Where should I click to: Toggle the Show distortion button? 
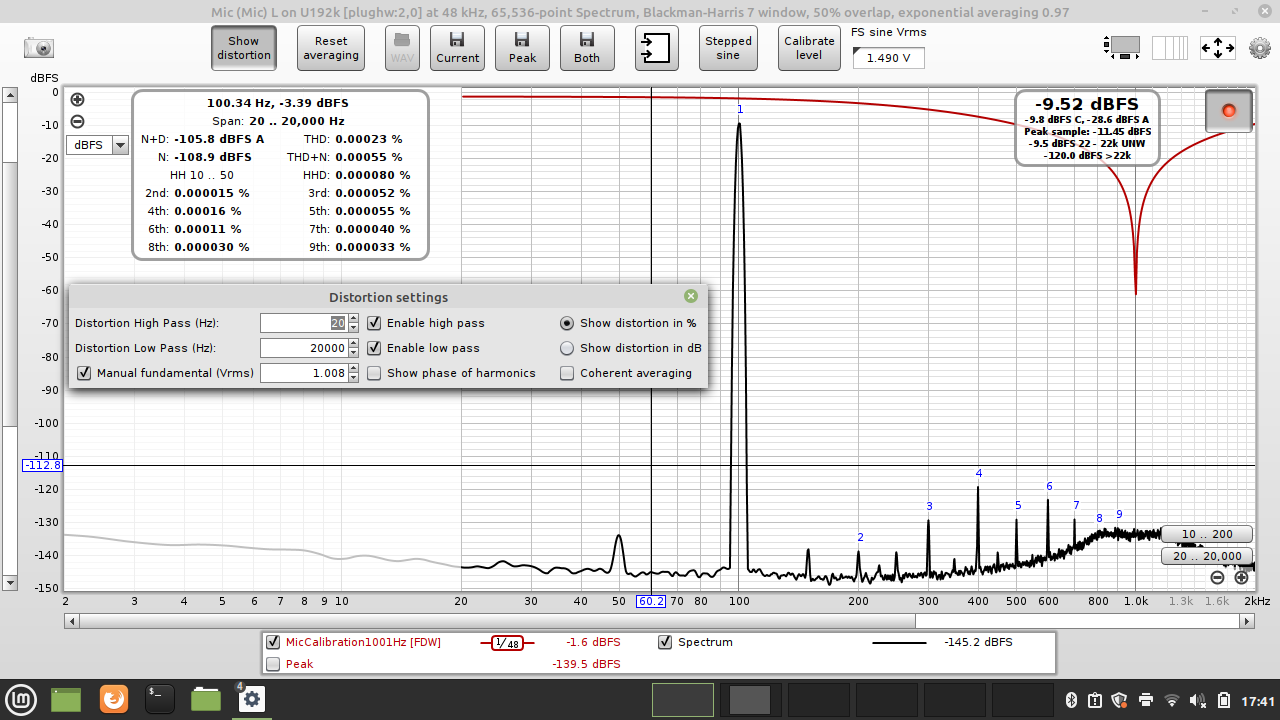(244, 48)
